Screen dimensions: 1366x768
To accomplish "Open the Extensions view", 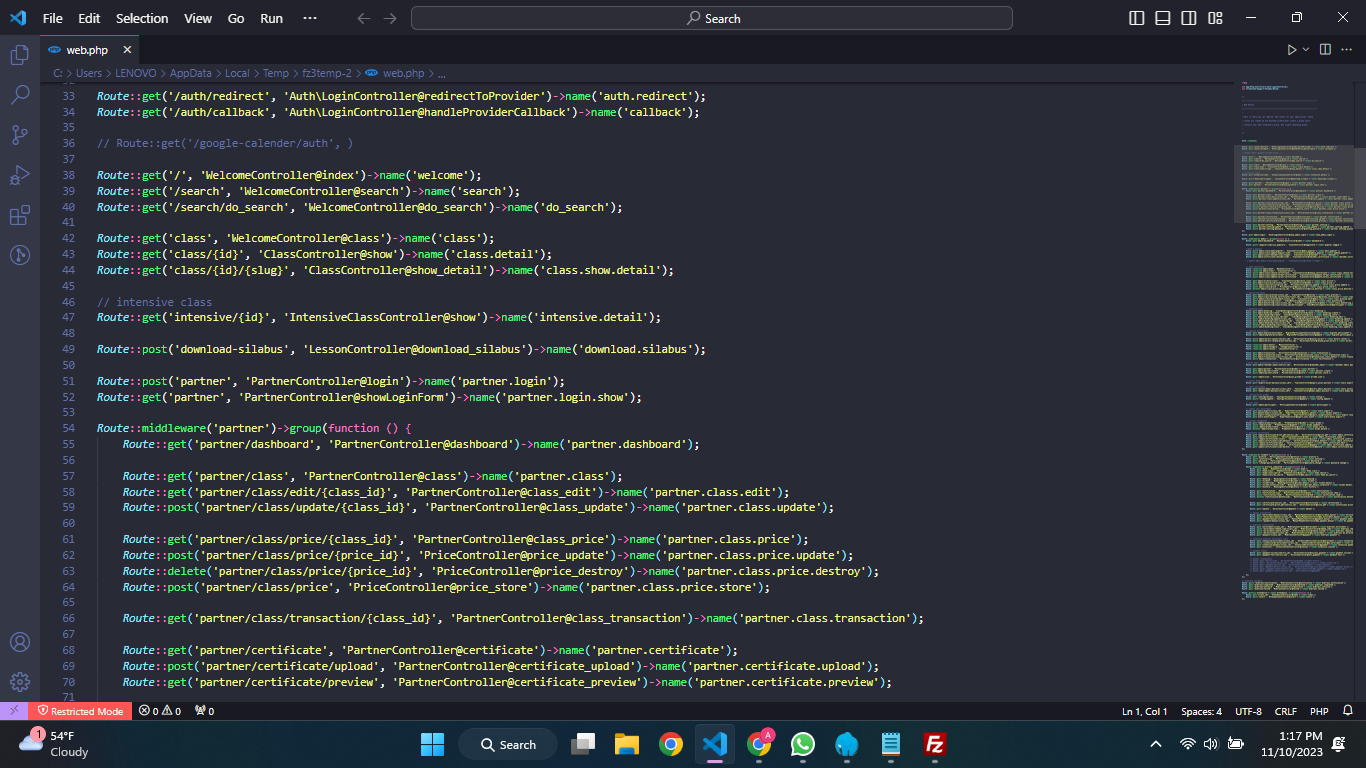I will coord(19,216).
